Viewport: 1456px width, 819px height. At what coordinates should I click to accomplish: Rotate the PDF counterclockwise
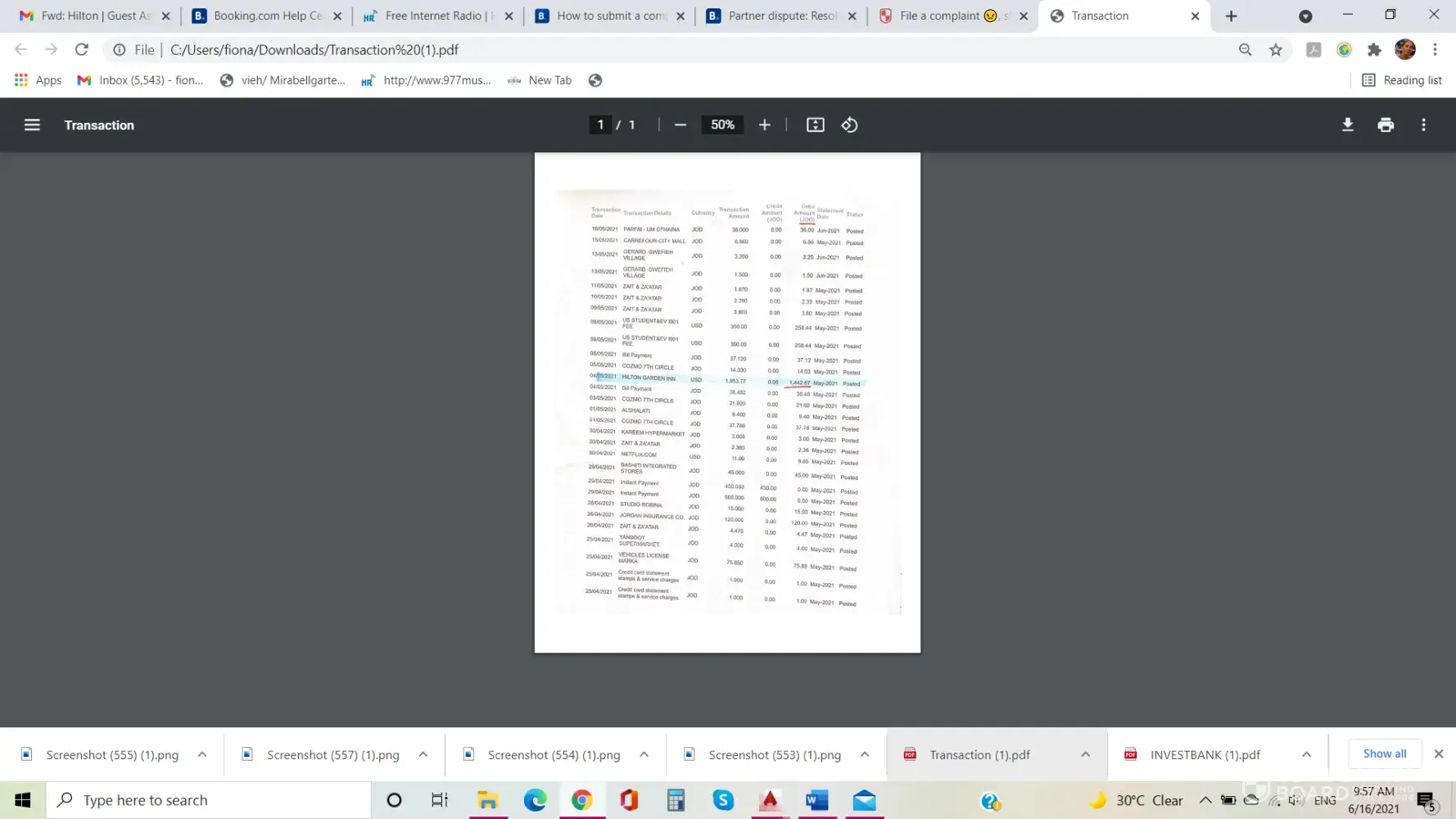(849, 124)
